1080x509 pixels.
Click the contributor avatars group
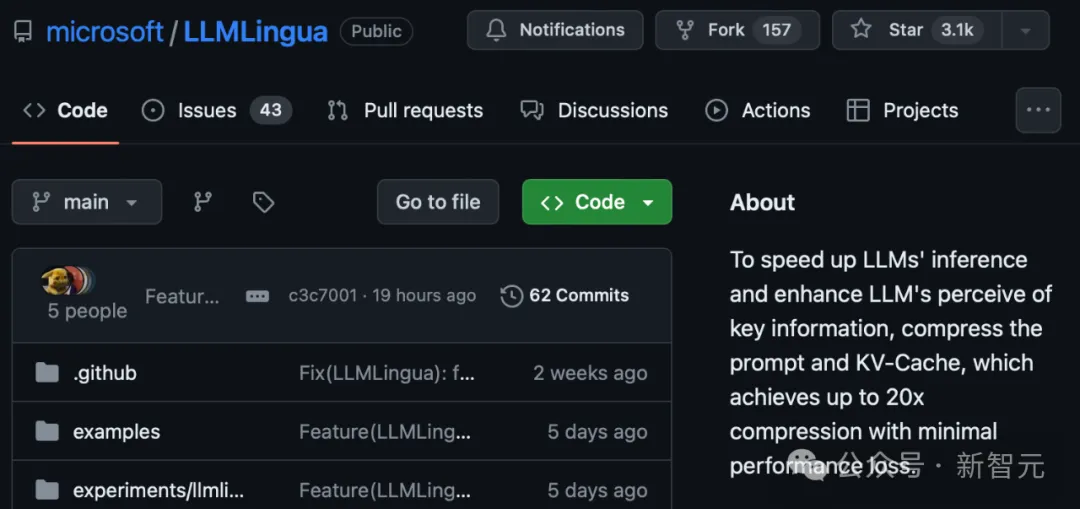pyautogui.click(x=68, y=281)
